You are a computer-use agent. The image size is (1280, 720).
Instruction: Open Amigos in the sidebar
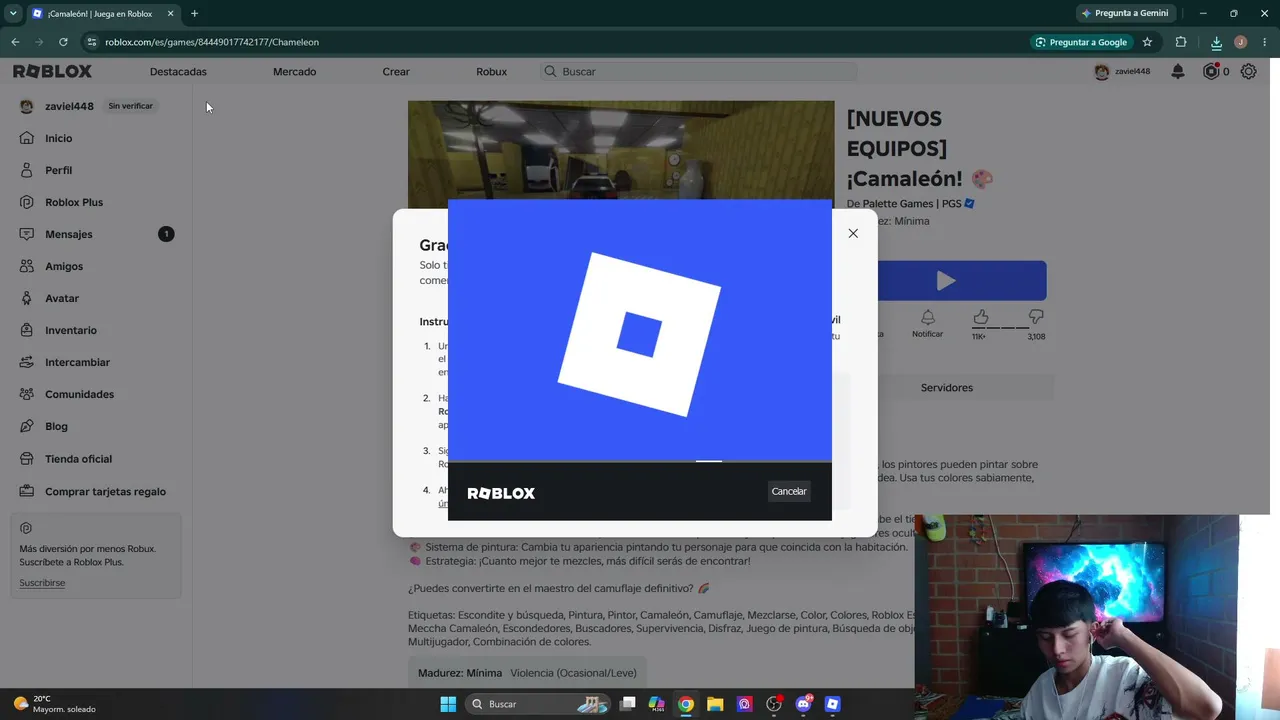point(63,266)
